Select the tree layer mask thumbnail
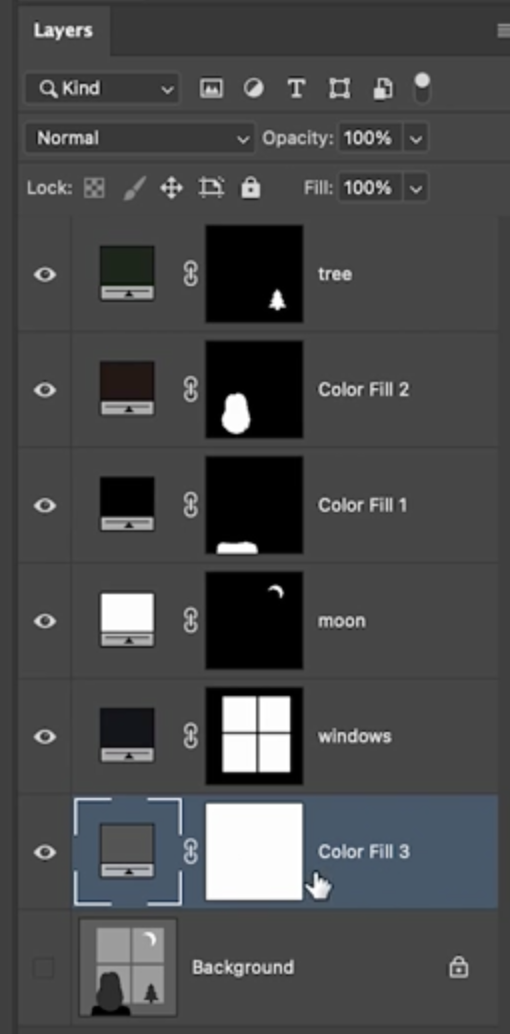510x1034 pixels. pyautogui.click(x=255, y=274)
